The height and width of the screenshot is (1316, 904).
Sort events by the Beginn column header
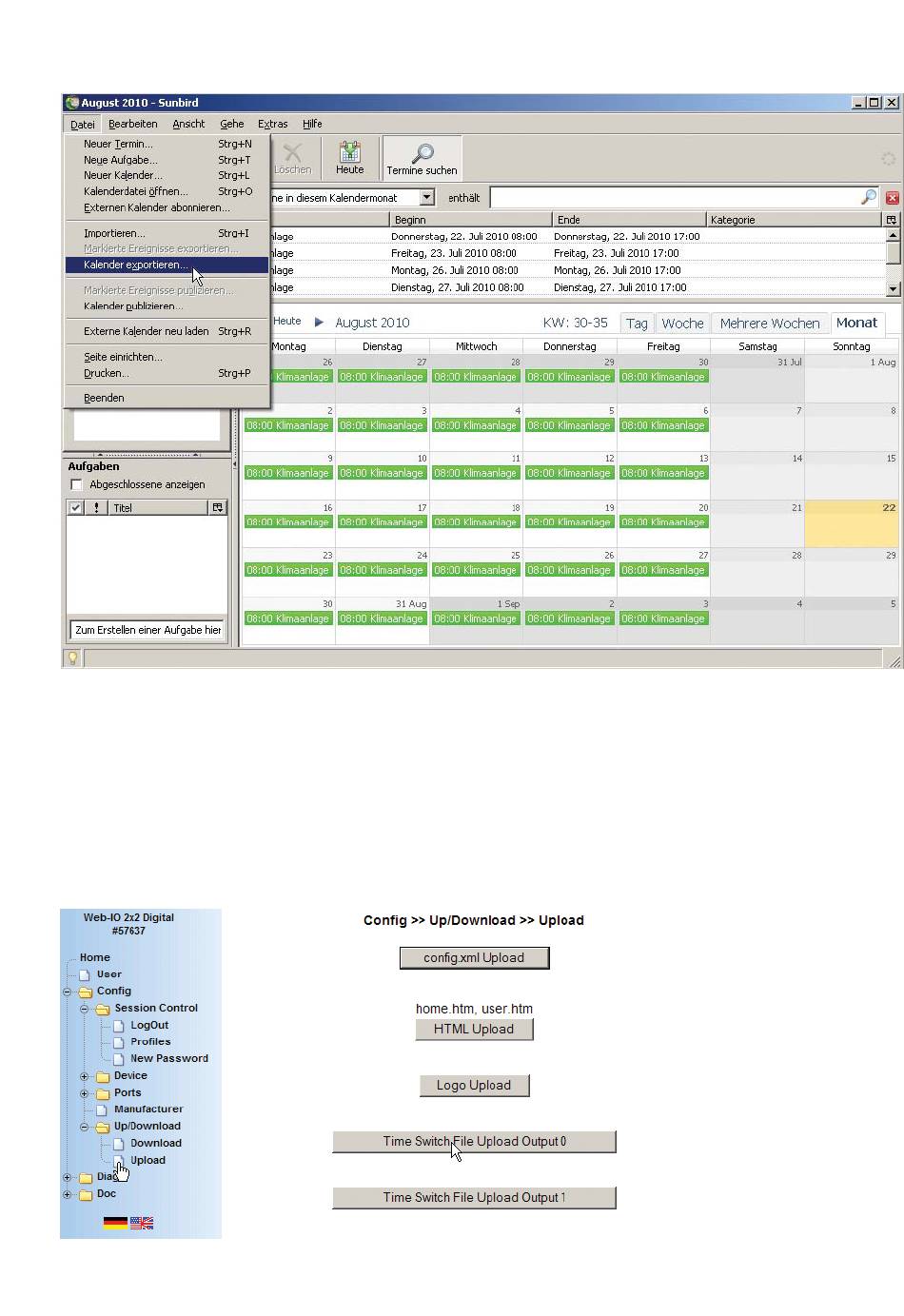[x=470, y=219]
